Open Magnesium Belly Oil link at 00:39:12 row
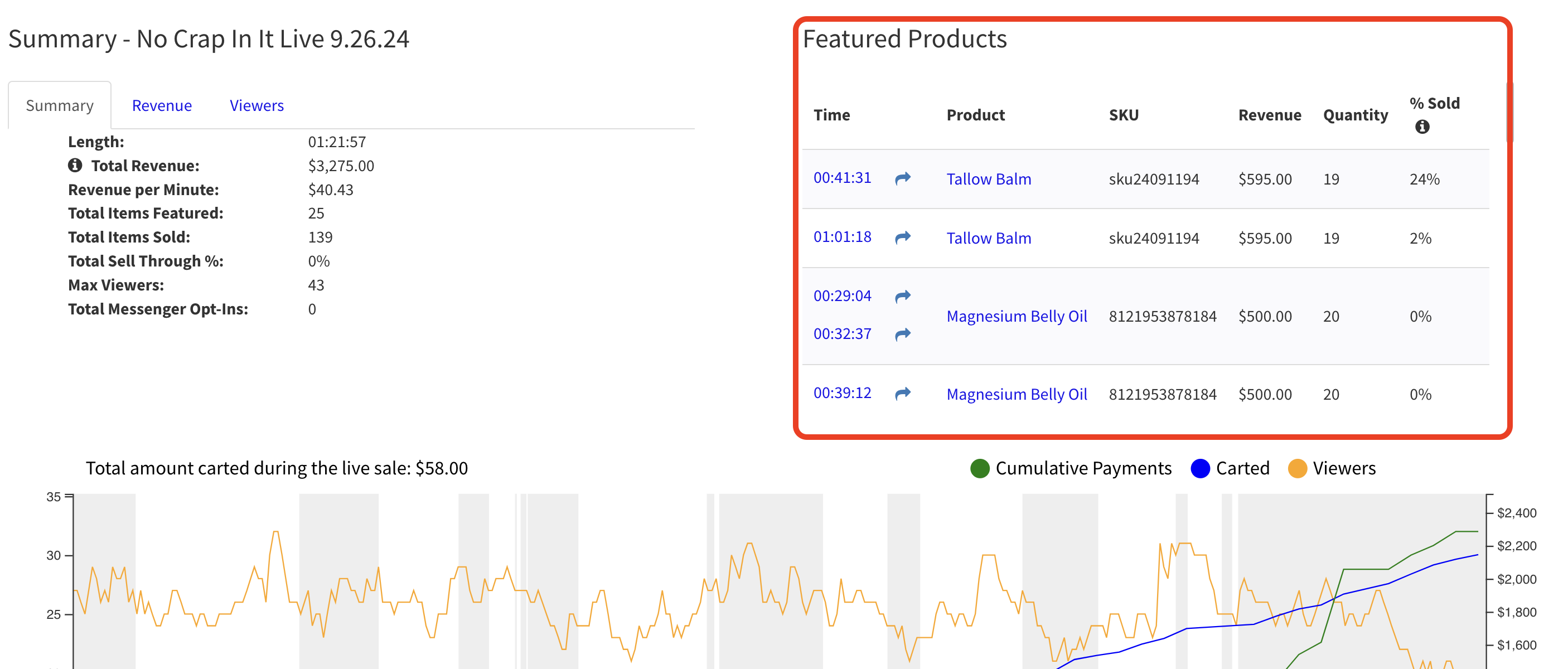This screenshot has height=669, width=1568. 1016,395
